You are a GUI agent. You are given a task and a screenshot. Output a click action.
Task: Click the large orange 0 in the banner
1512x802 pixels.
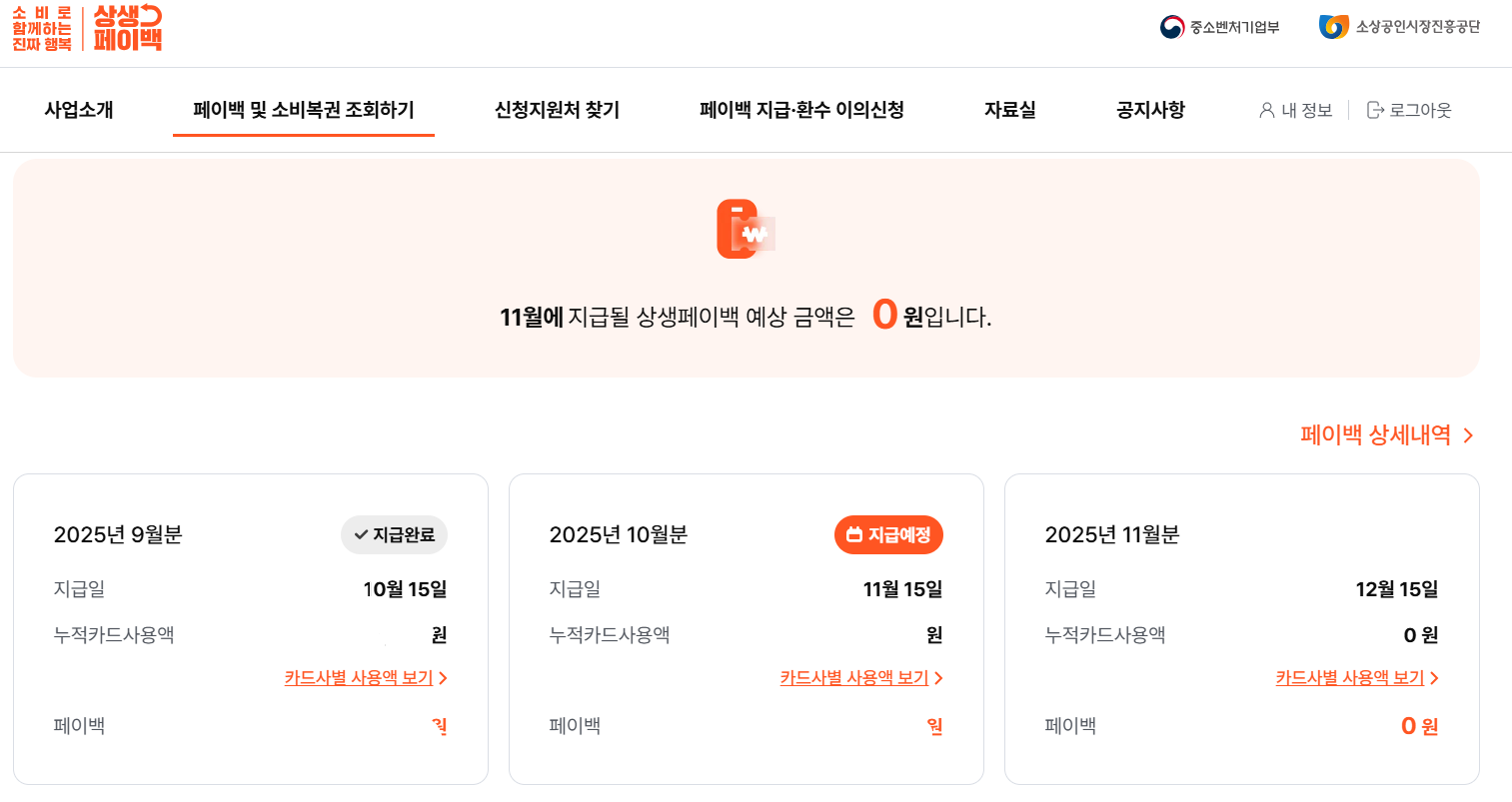tap(884, 315)
